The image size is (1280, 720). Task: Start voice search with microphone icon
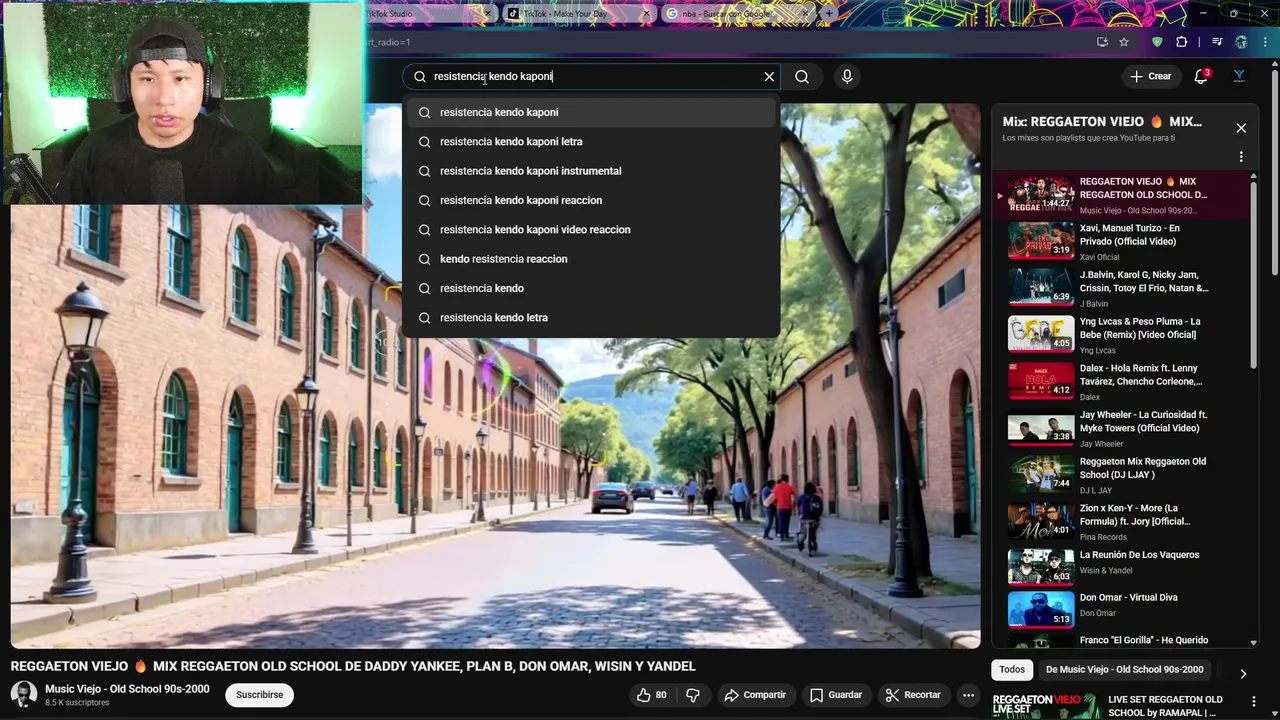847,76
